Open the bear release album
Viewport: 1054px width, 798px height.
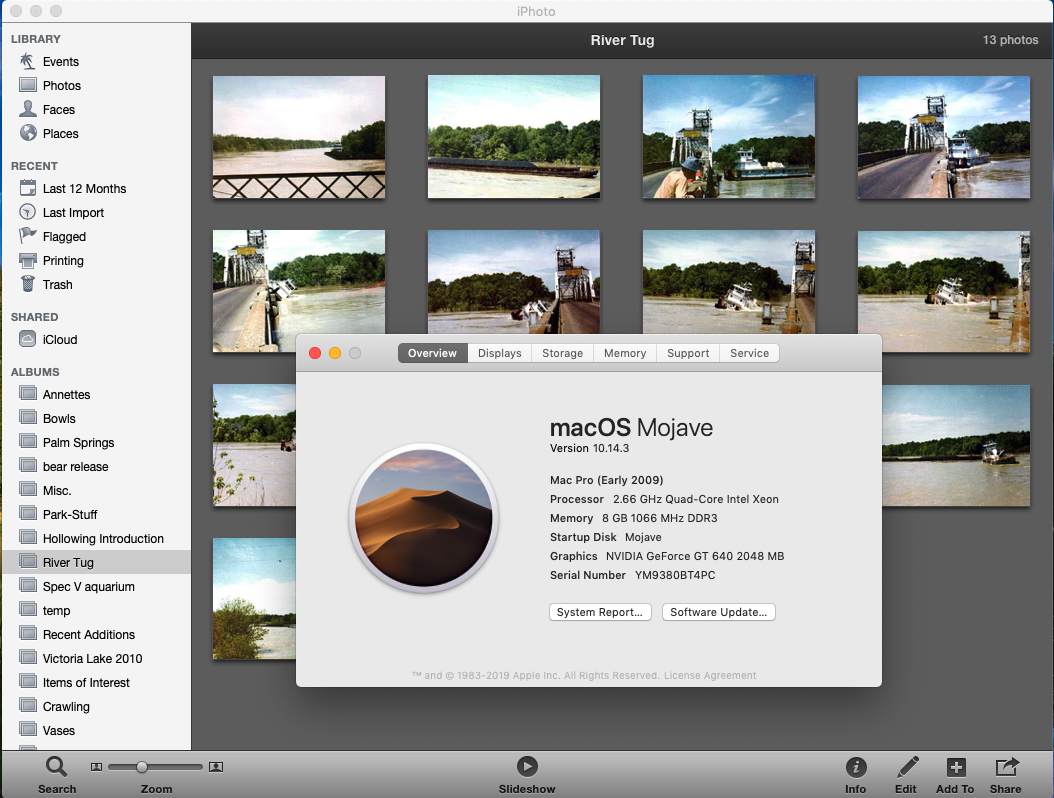coord(75,467)
